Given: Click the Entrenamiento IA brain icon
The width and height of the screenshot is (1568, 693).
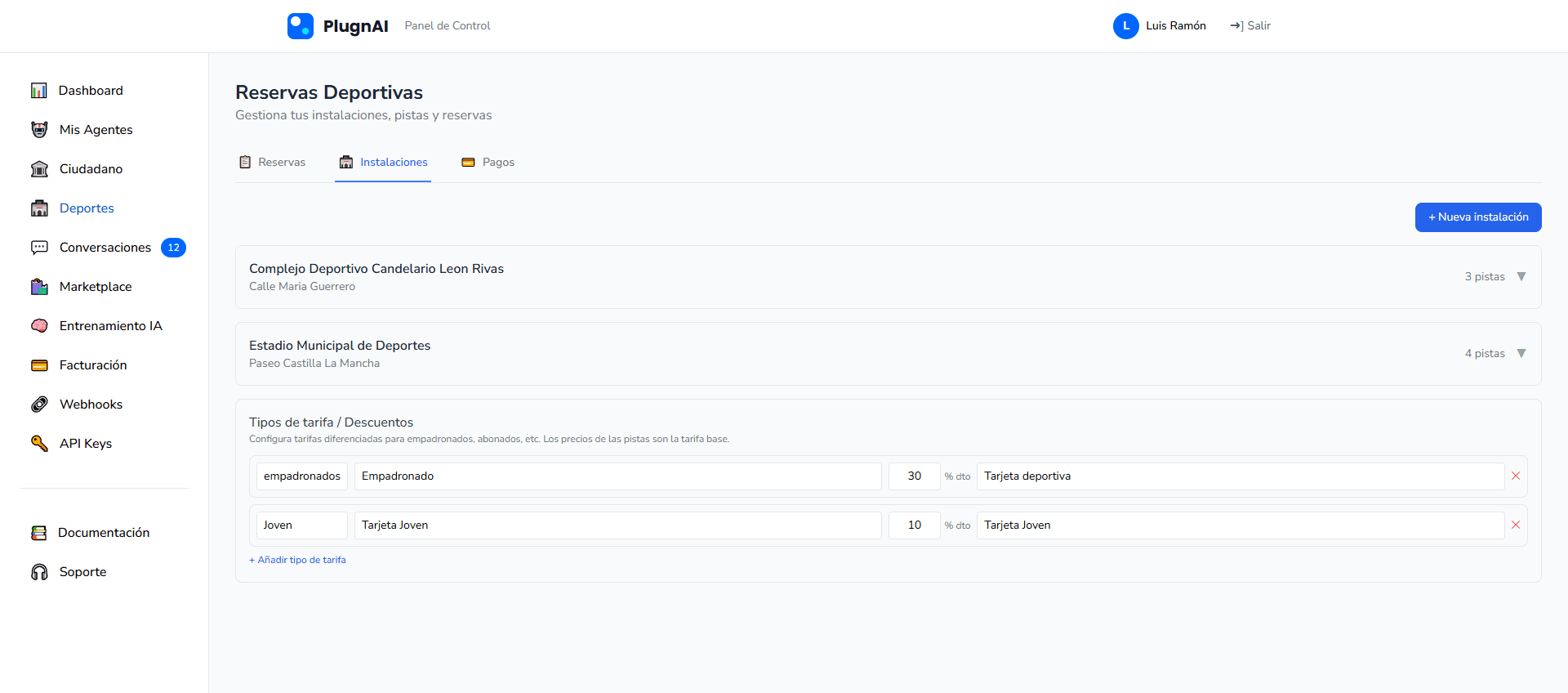Looking at the screenshot, I should 39,326.
